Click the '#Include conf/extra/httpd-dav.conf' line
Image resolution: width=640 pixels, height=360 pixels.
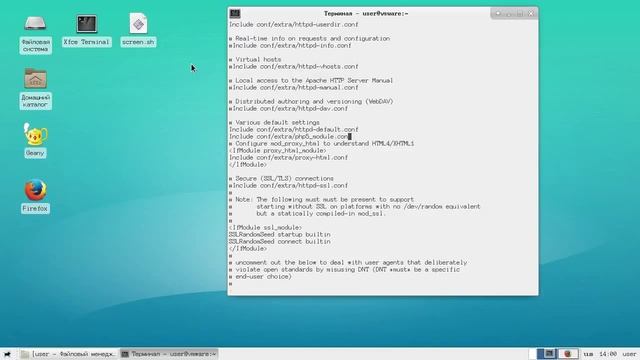click(288, 109)
